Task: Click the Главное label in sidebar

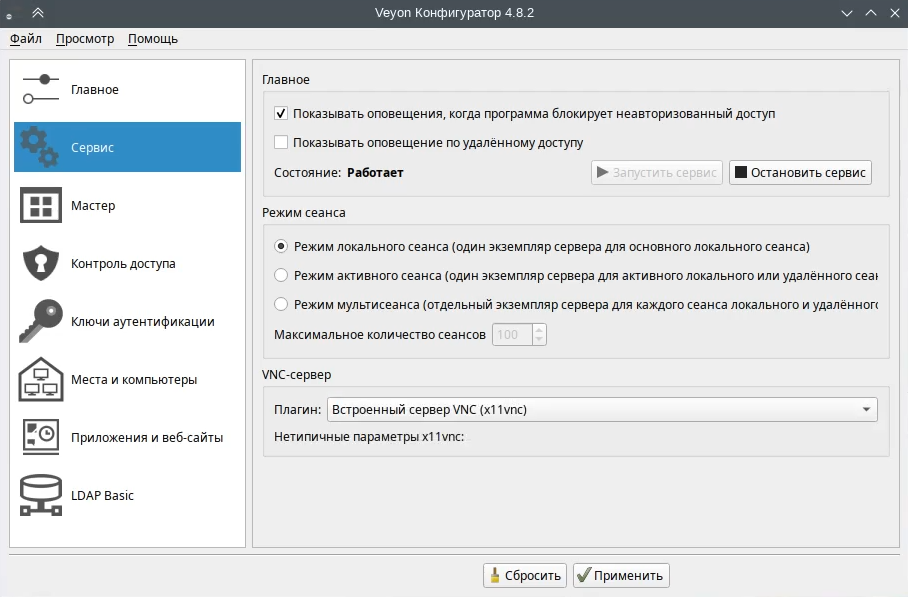Action: (95, 90)
